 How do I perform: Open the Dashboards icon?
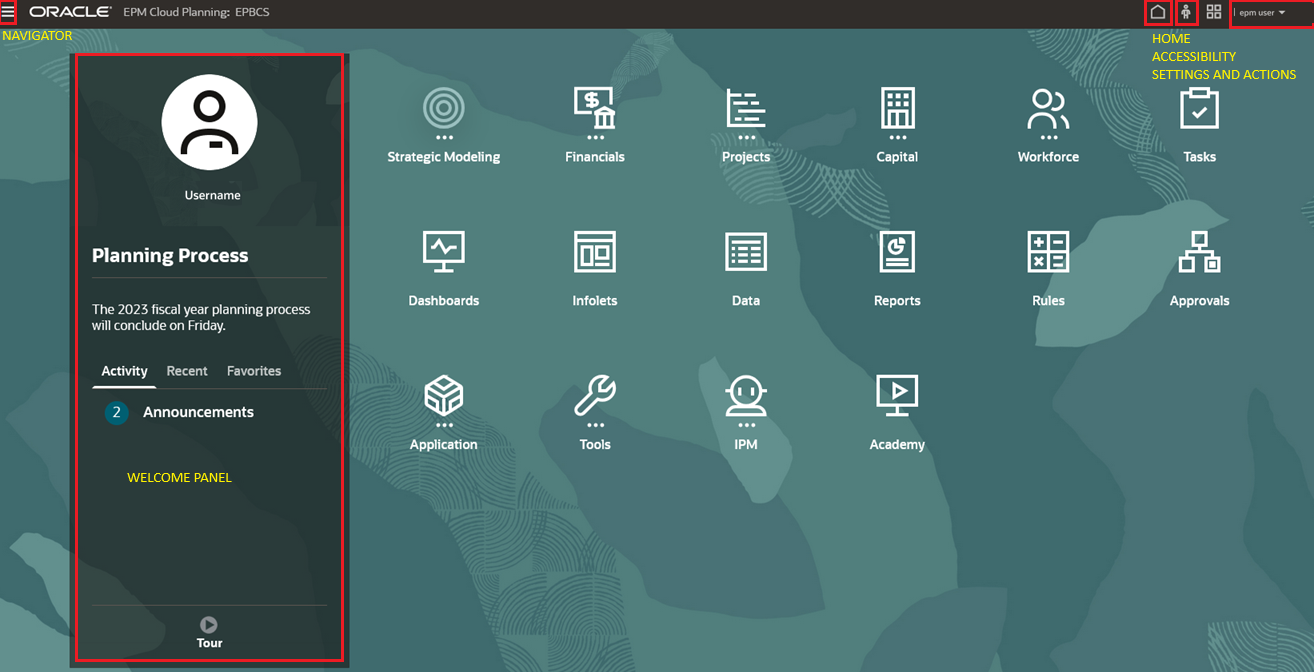point(444,252)
